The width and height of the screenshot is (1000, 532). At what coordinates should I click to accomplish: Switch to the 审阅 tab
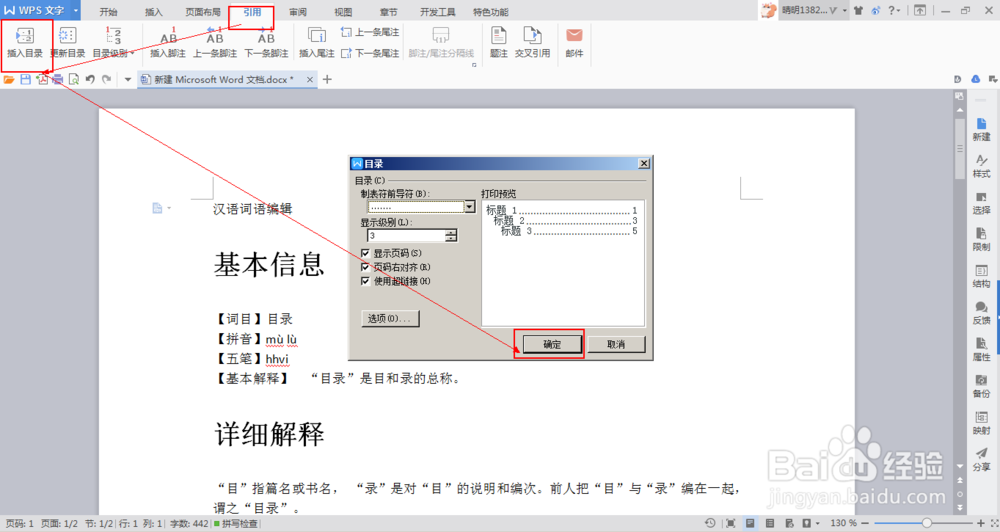298,11
